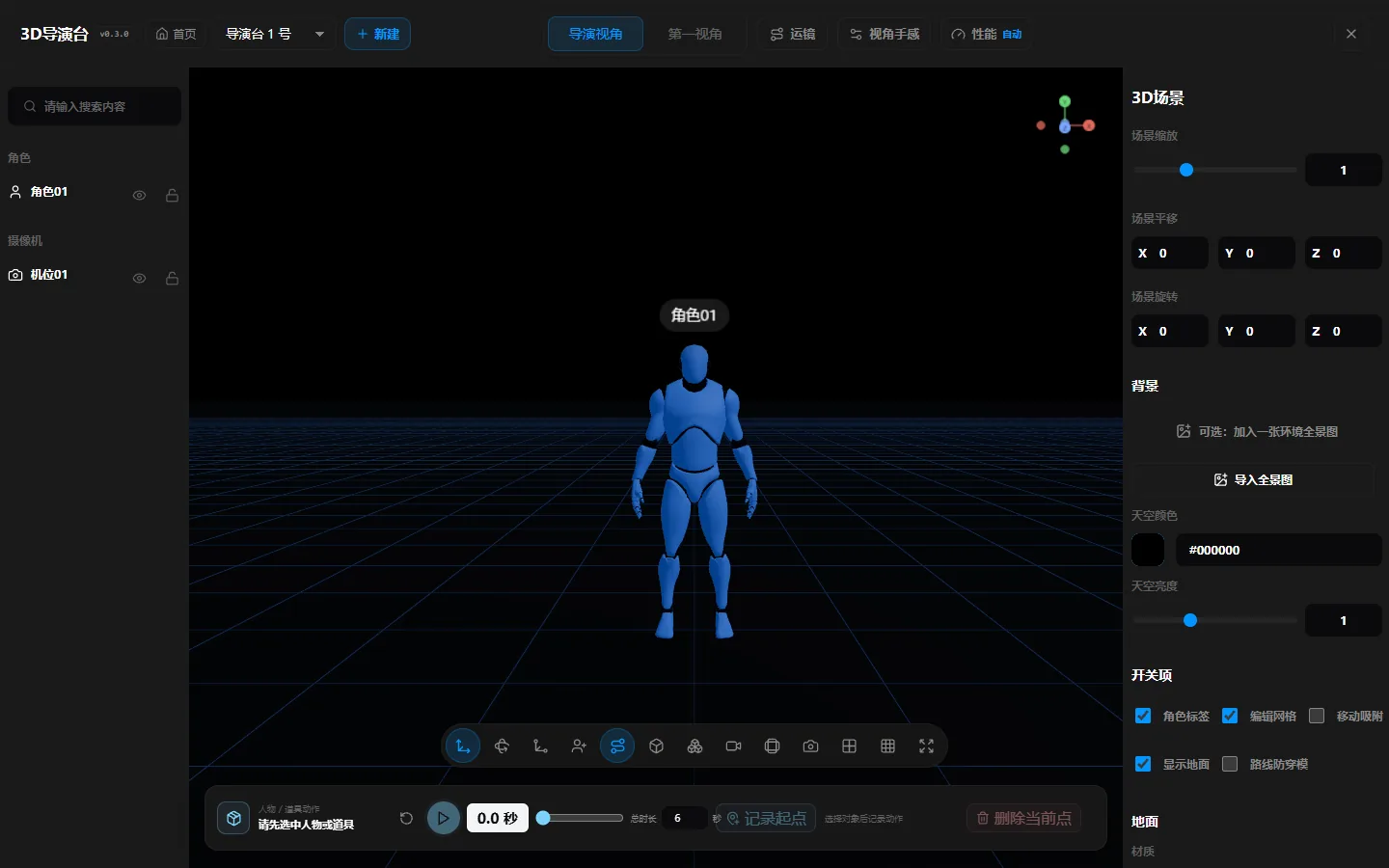1389x868 pixels.
Task: Click the 场景旋转 Z field
Action: 1343,331
